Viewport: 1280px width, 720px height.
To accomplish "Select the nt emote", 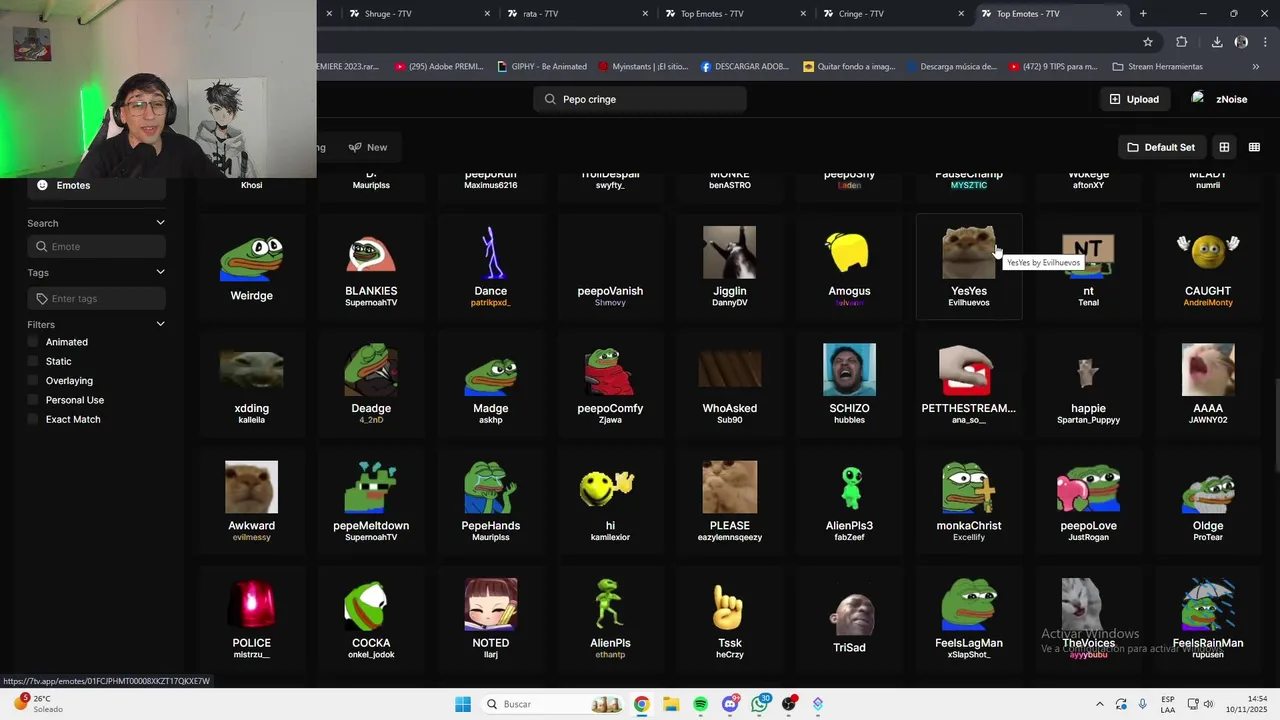I will point(1088,266).
